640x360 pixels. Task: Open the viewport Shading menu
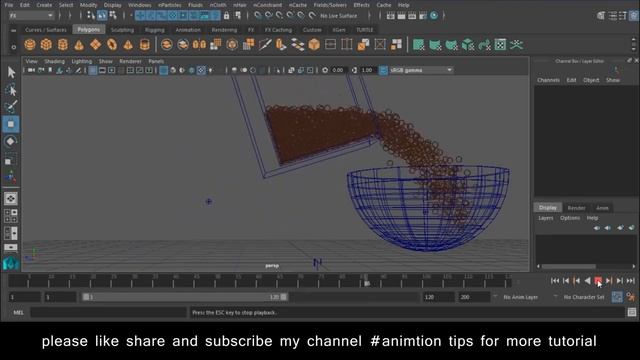click(54, 61)
